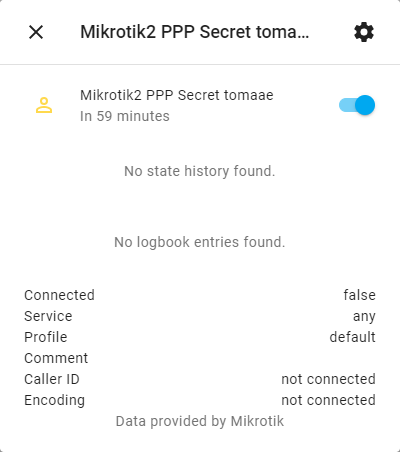Click the yellow person entity icon

click(44, 105)
